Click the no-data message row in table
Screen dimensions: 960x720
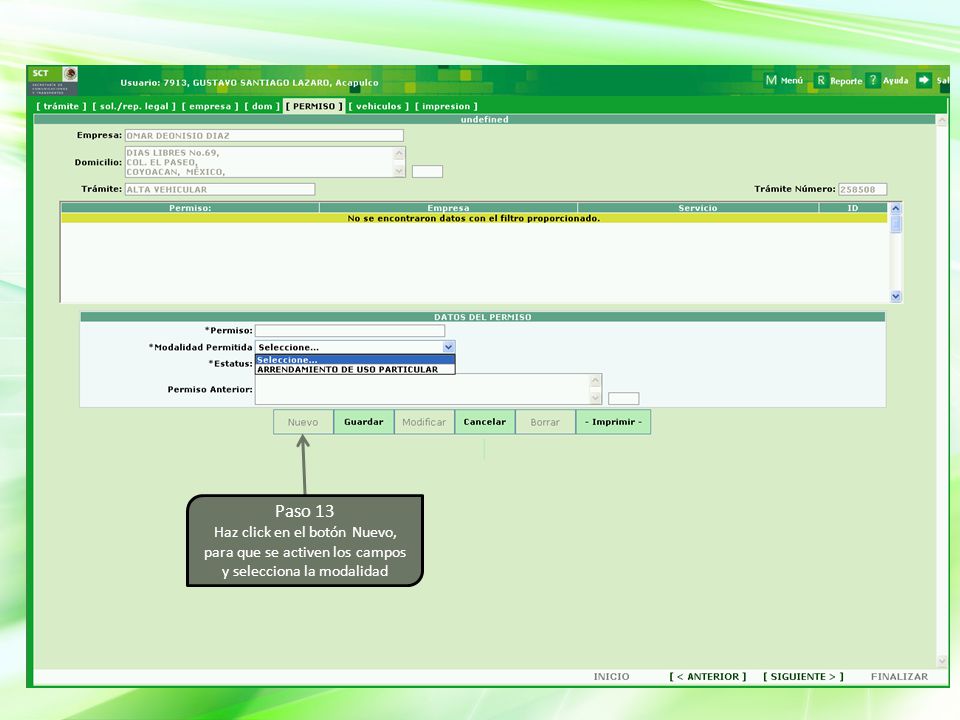pos(474,218)
